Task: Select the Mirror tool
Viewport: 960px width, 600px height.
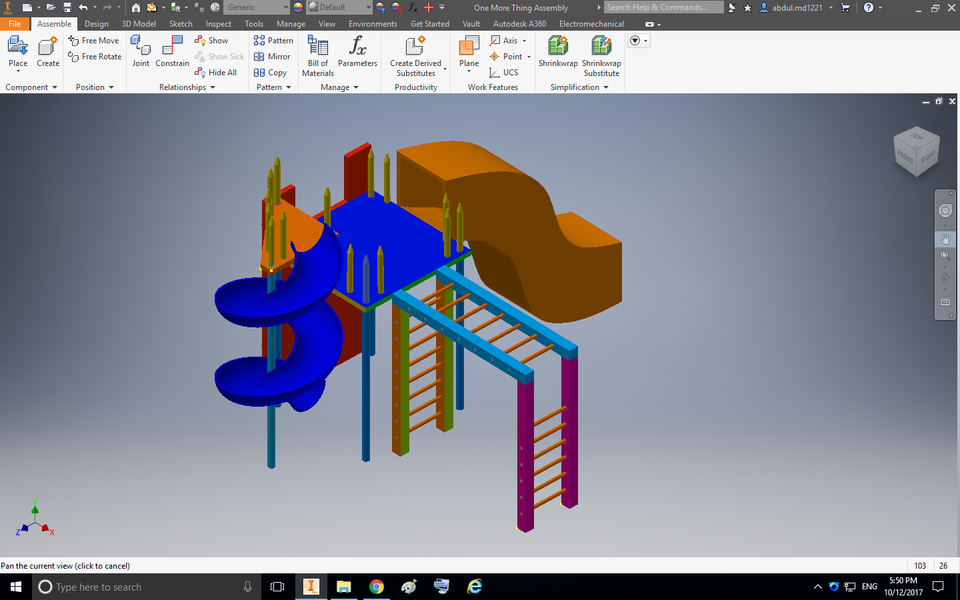Action: tap(273, 56)
